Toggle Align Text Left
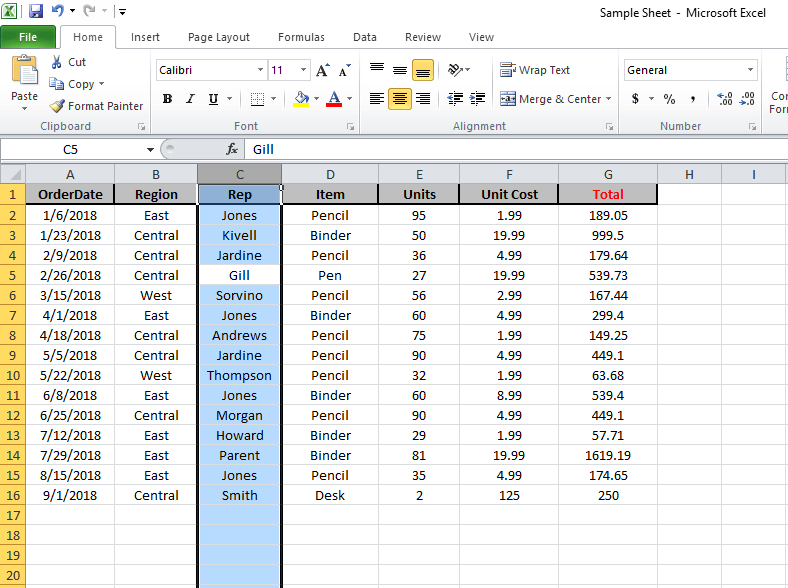 (x=377, y=99)
